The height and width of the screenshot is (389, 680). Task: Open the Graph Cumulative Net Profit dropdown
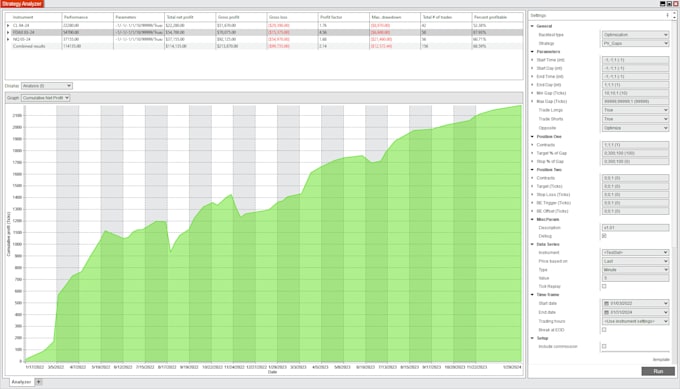tap(46, 98)
